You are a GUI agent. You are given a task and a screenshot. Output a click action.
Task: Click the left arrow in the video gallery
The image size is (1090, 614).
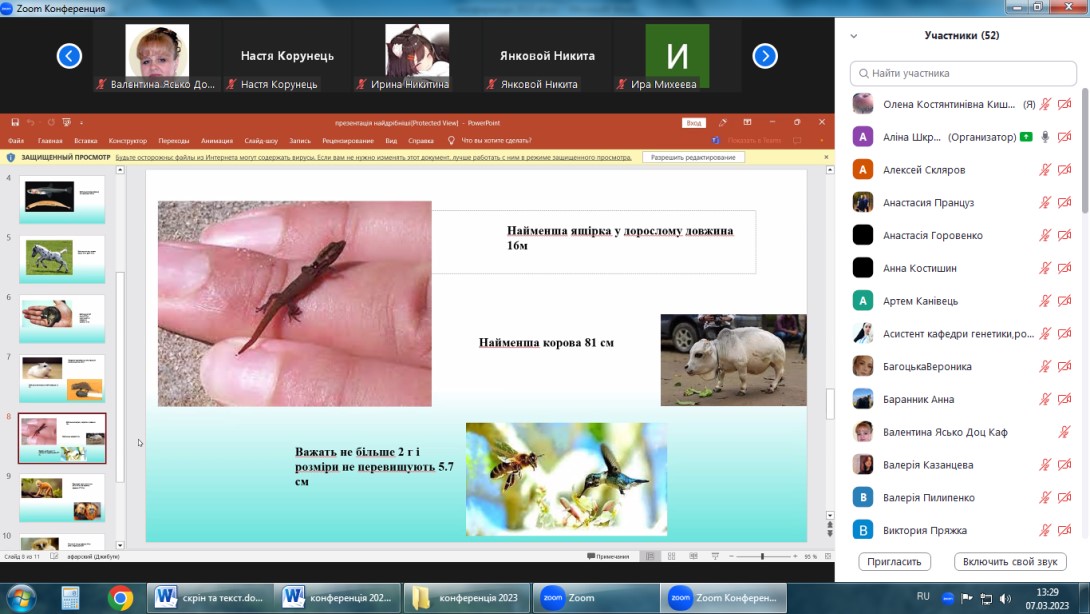click(x=69, y=56)
